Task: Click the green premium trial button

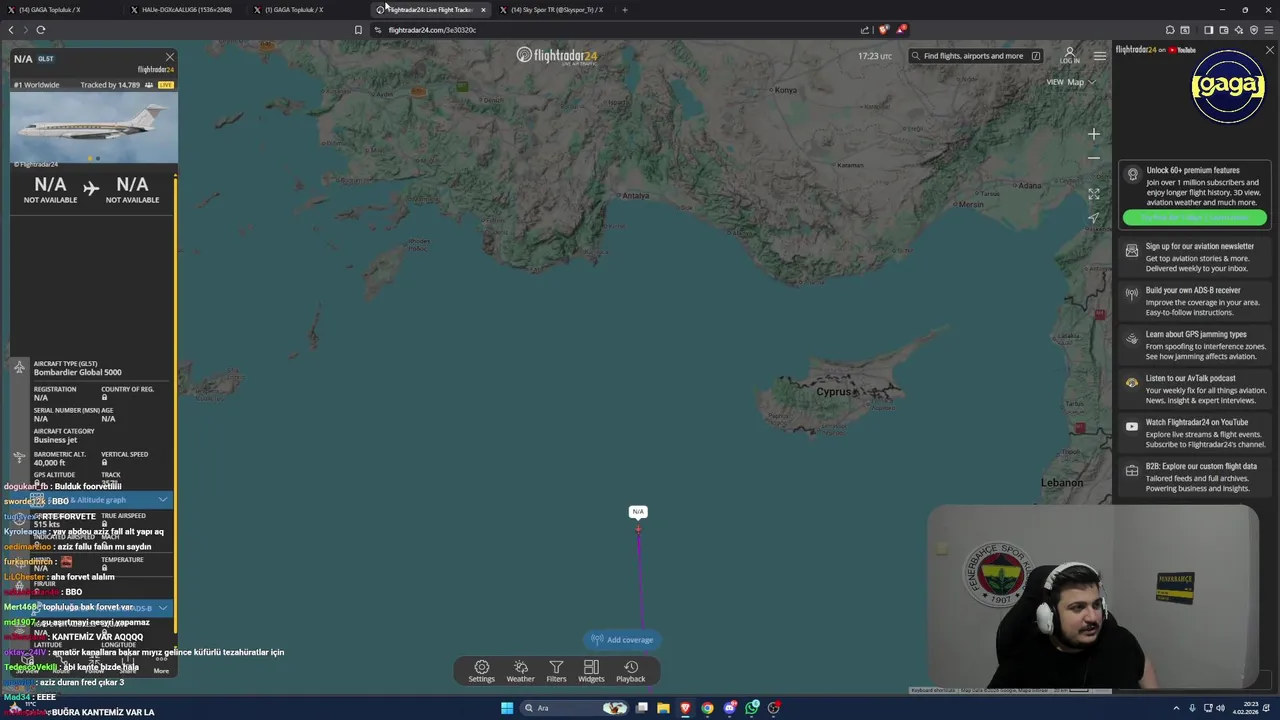Action: 1194,217
